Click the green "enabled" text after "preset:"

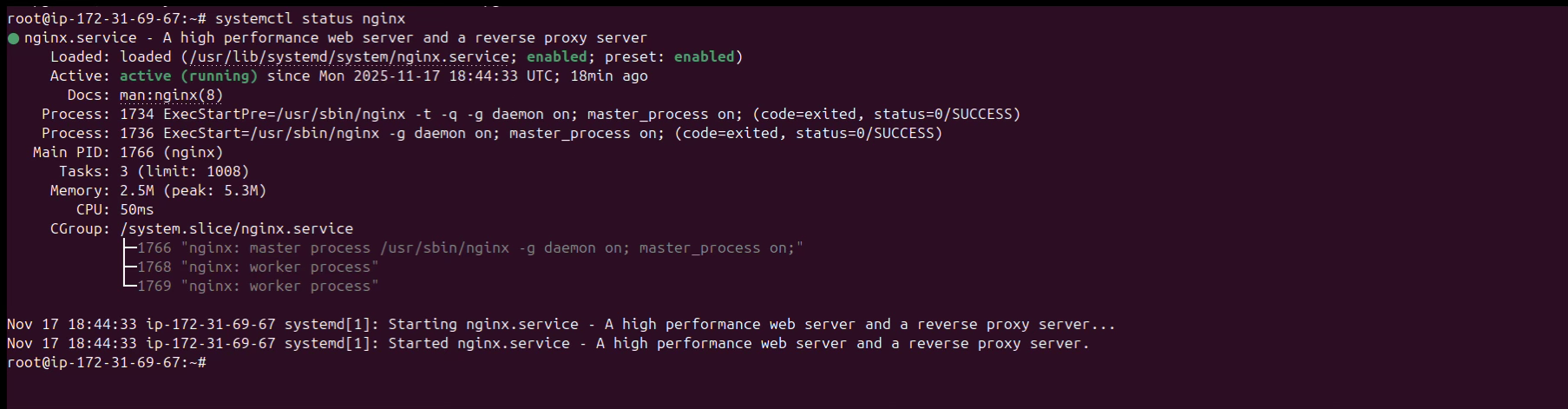tap(704, 57)
